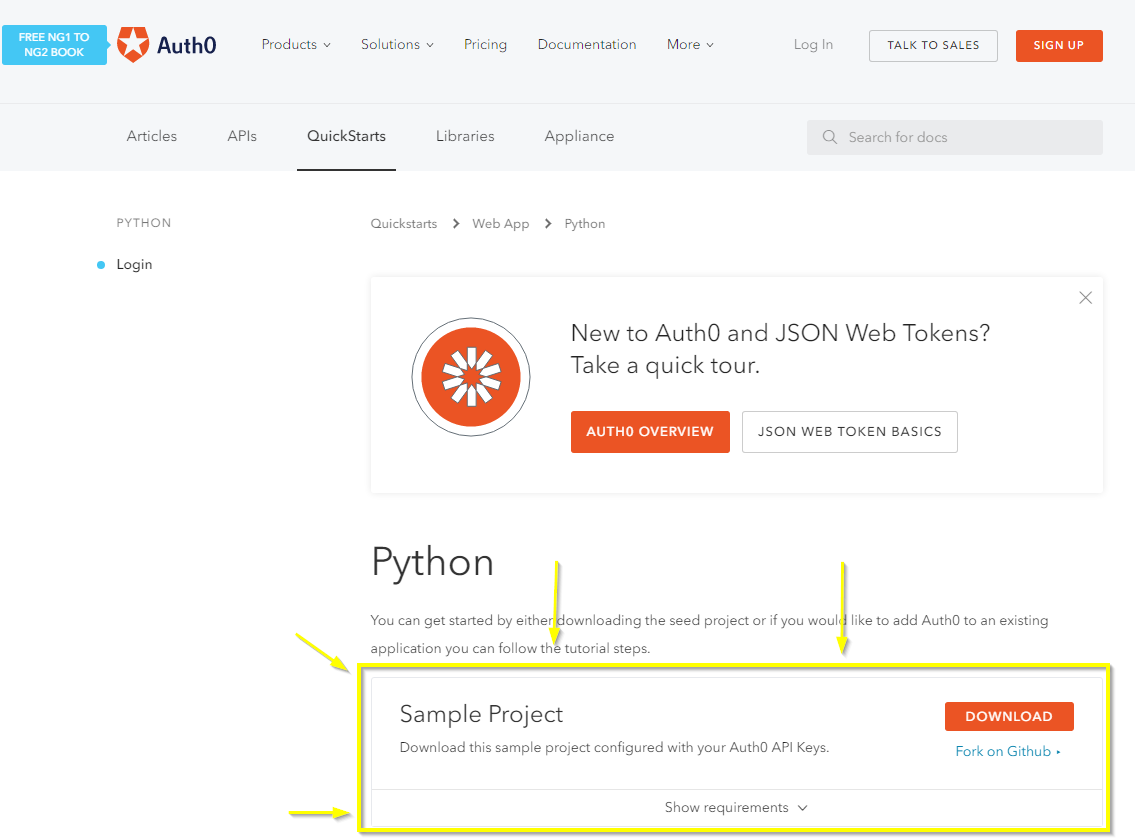Viewport: 1135px width, 838px height.
Task: Open the Appliance tab
Action: 579,136
